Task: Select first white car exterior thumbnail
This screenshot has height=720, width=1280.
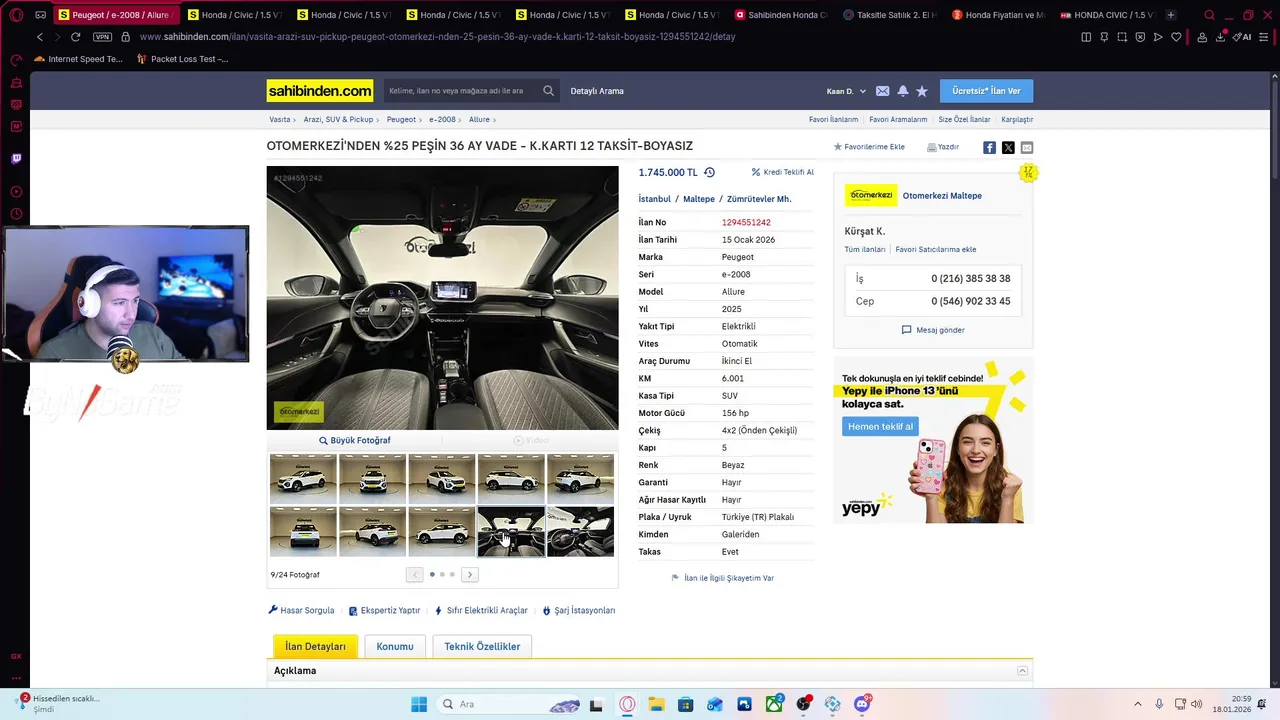Action: [x=303, y=478]
